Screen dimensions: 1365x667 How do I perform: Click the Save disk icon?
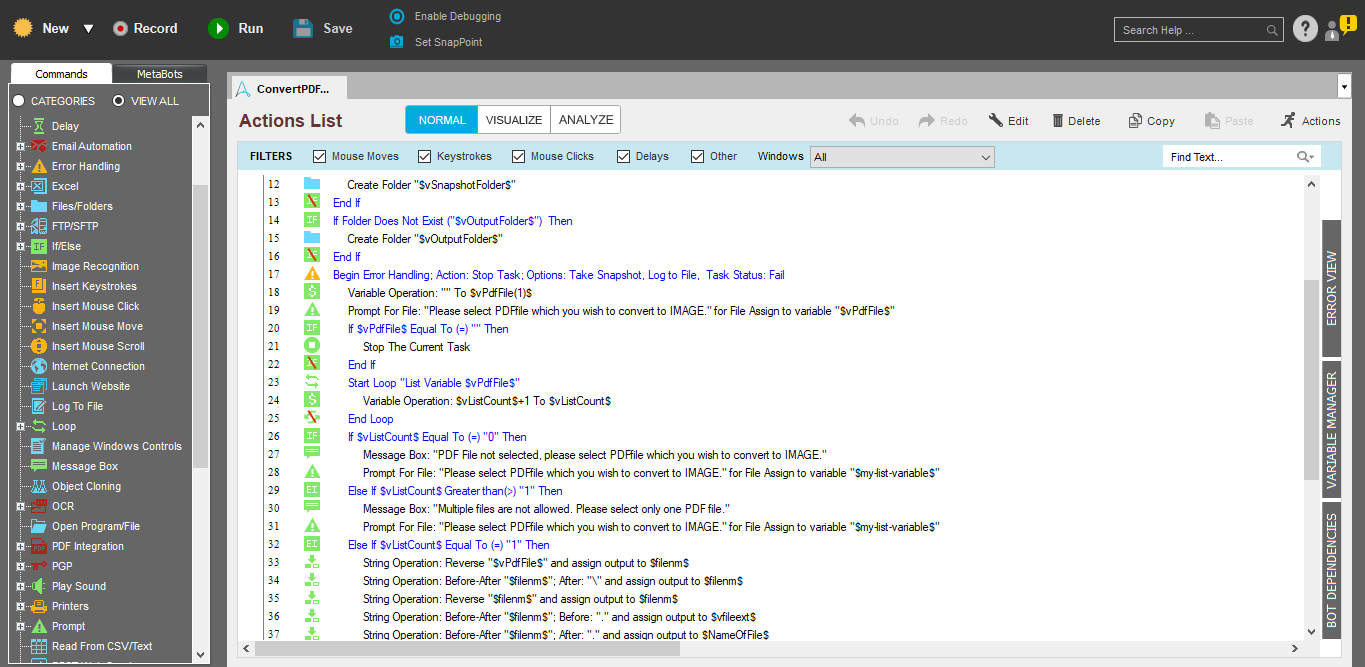(x=303, y=29)
